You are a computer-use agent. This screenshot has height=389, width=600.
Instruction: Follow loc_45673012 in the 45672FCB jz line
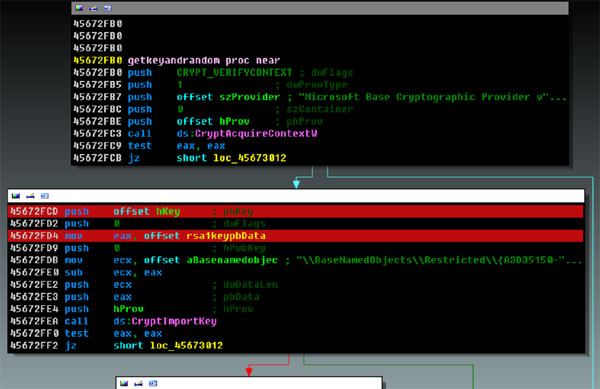(249, 158)
